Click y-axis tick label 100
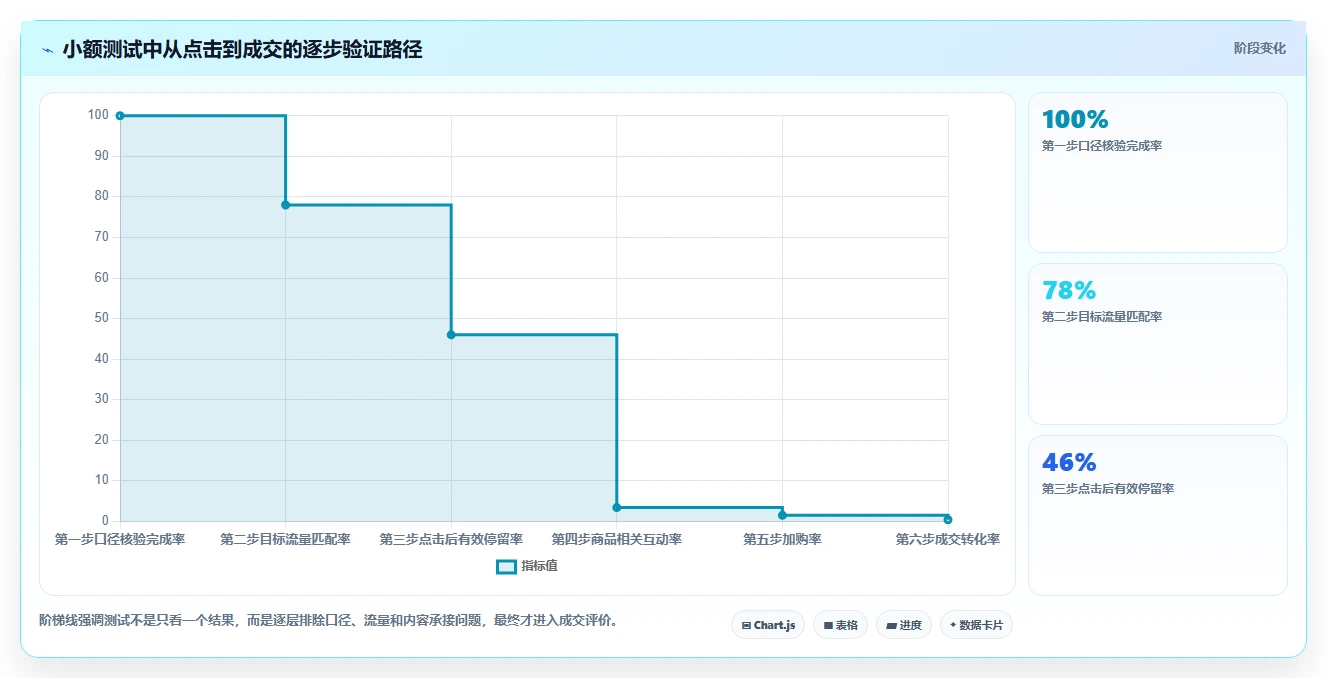Screen dimensions: 1327x678 98,115
